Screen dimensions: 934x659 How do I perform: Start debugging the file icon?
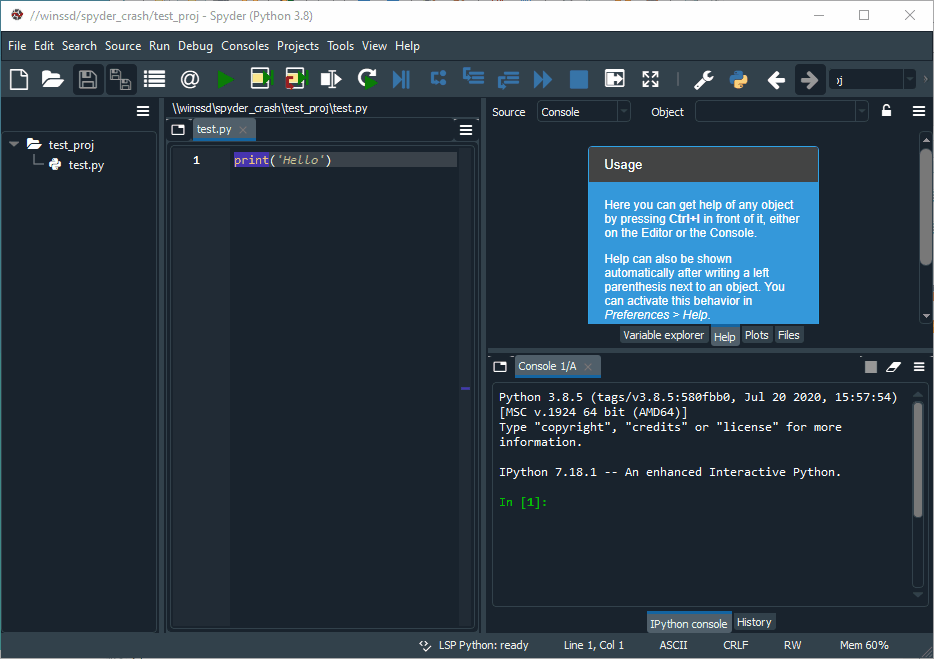click(x=401, y=79)
